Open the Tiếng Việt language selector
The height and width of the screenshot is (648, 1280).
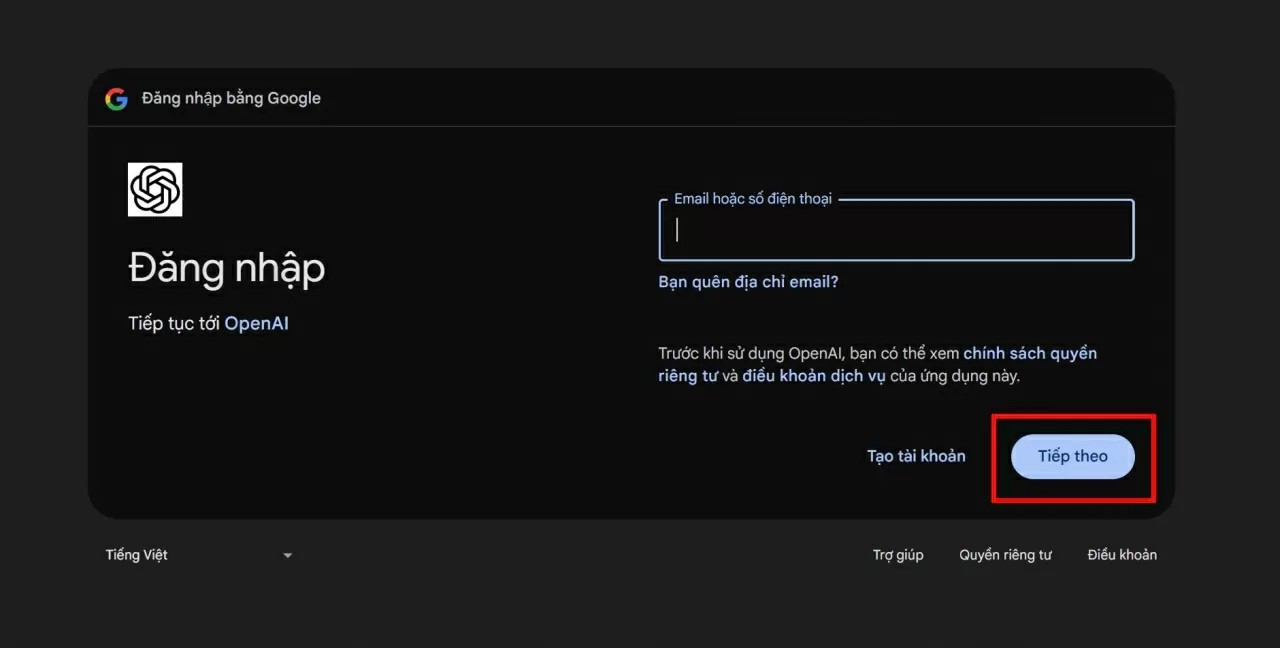click(137, 555)
